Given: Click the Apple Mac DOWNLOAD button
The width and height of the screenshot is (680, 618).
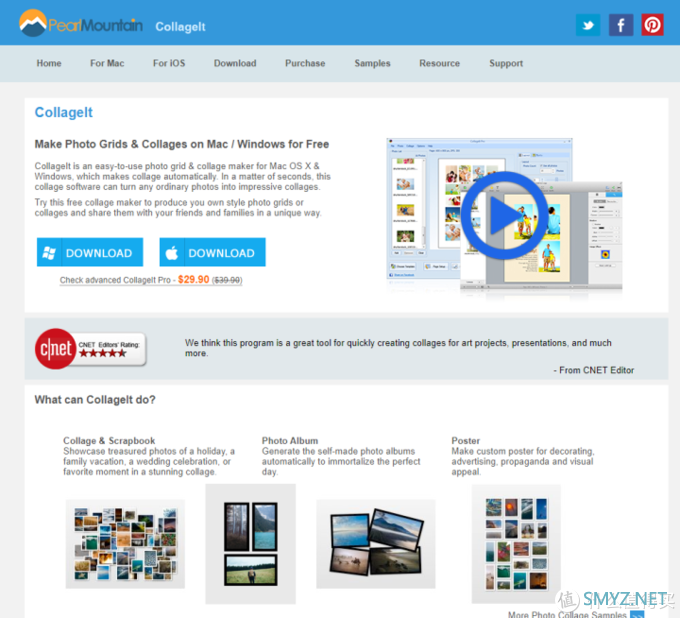Looking at the screenshot, I should [212, 252].
